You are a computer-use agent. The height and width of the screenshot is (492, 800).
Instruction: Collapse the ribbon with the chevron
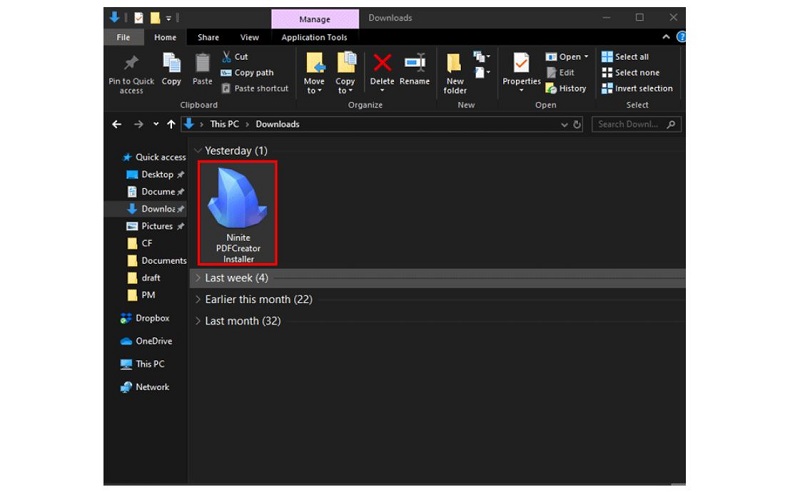point(666,37)
